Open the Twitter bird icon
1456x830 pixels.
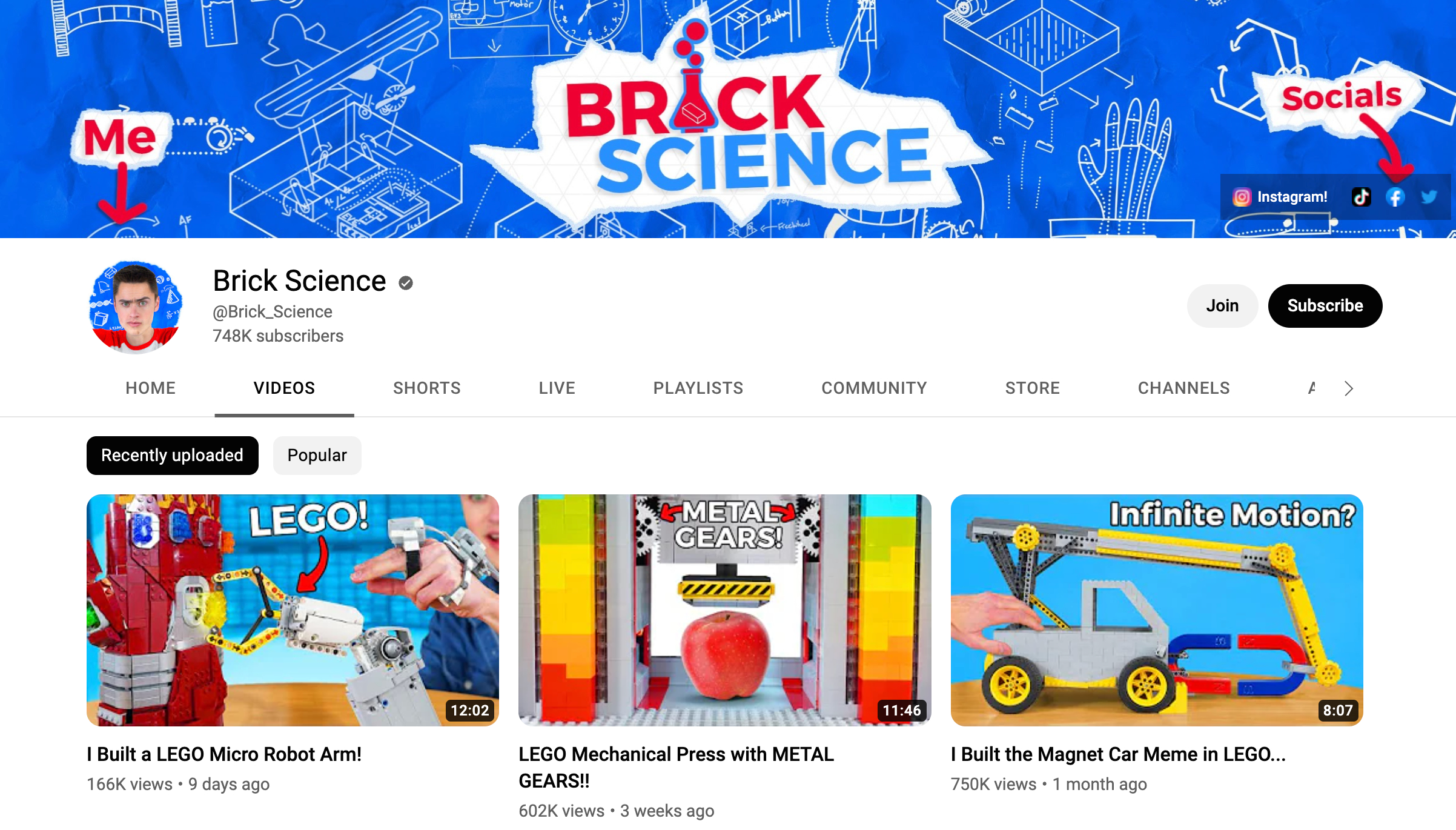point(1429,197)
